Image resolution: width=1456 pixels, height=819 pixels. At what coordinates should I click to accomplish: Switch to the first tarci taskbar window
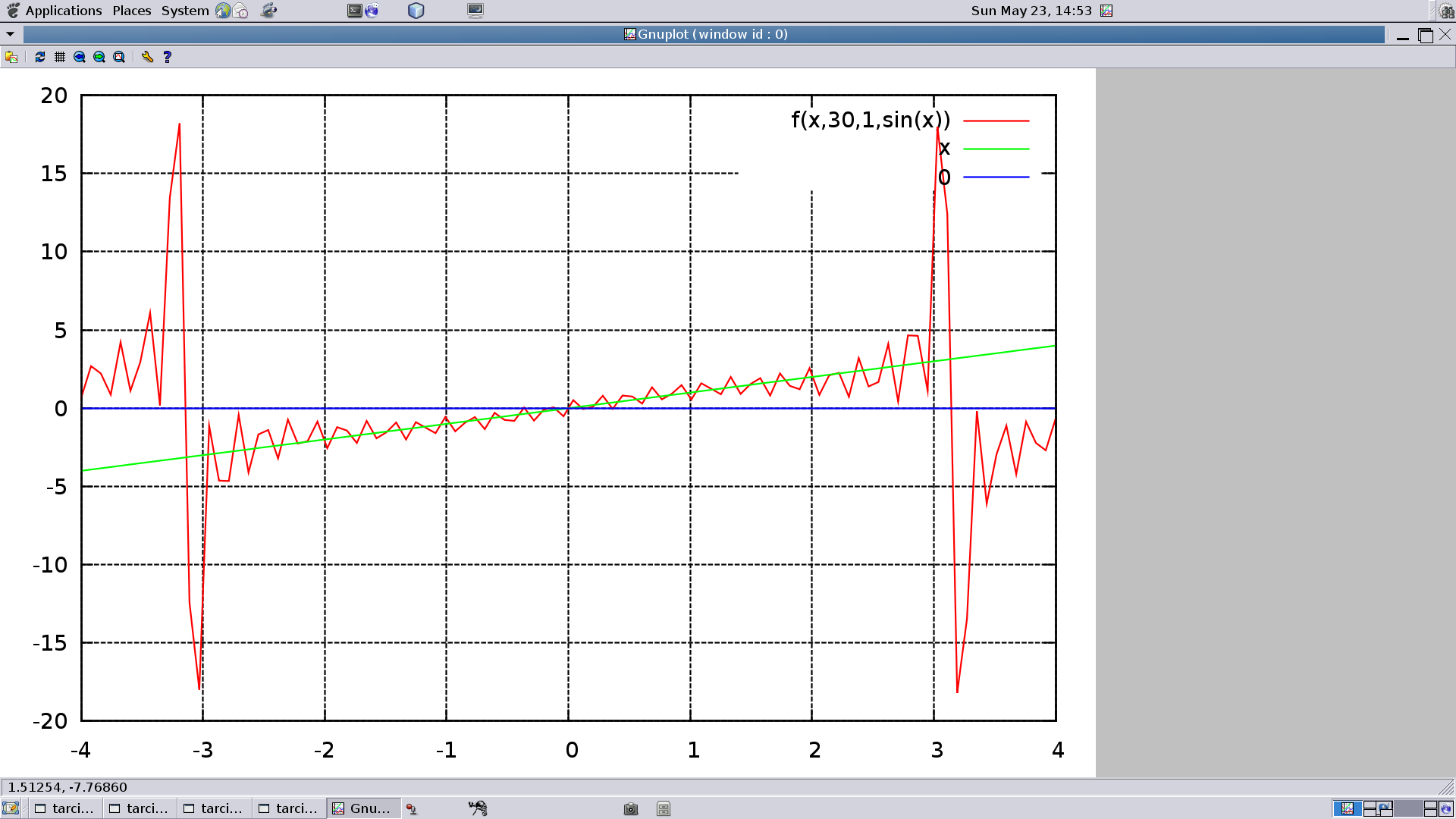click(64, 808)
